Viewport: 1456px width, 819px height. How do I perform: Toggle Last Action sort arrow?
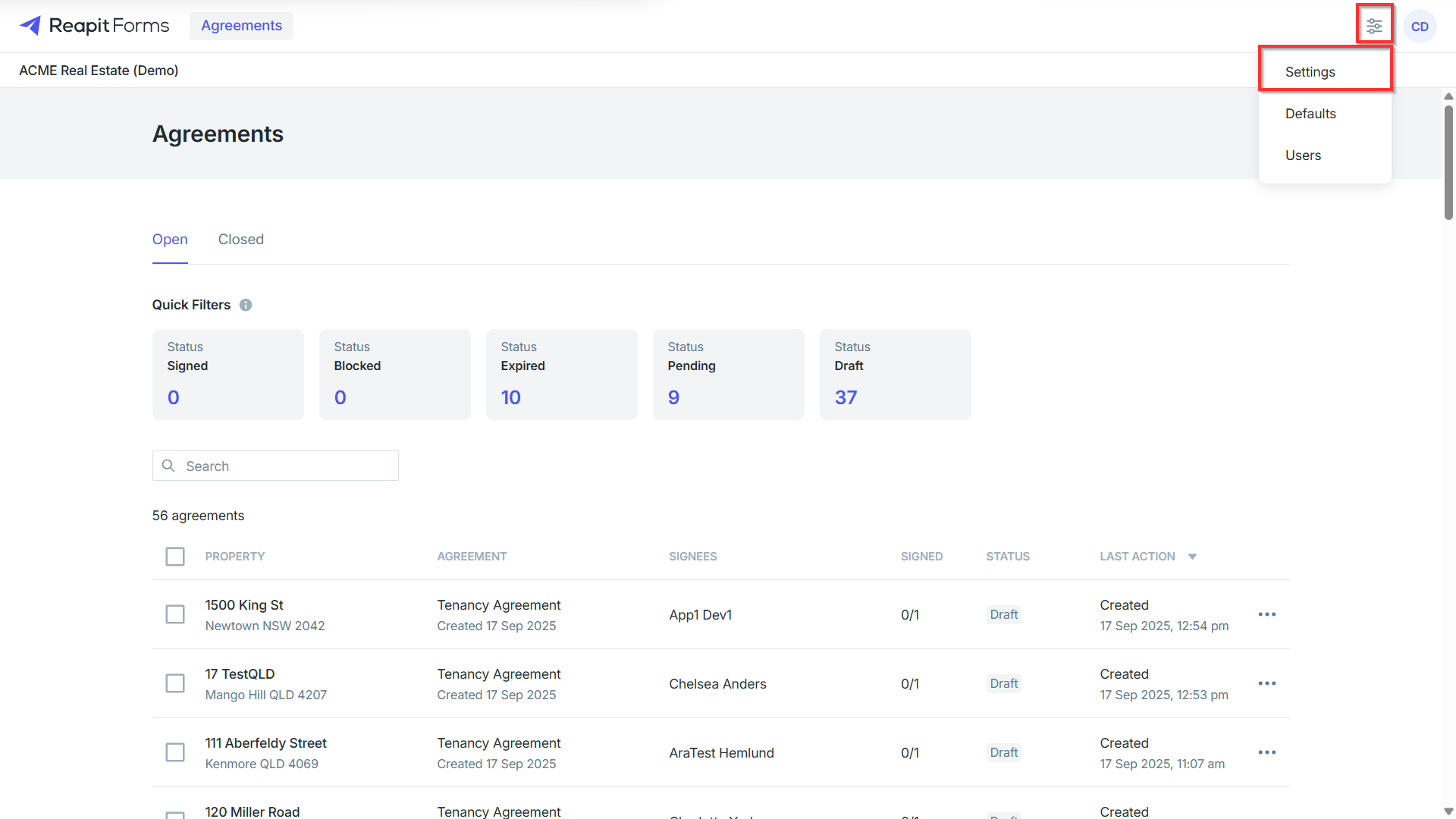click(x=1192, y=557)
